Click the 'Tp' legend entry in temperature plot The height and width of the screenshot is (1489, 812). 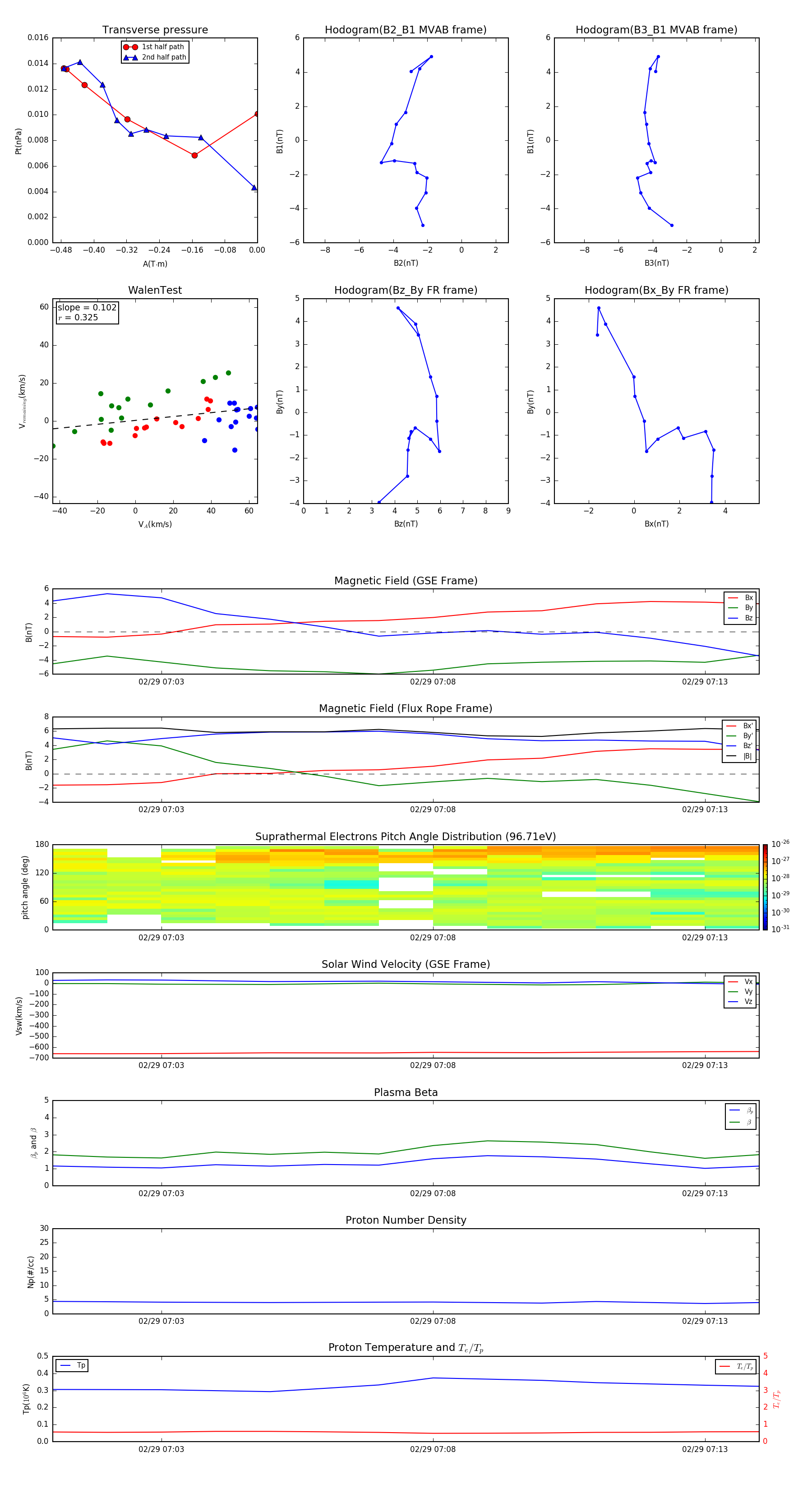point(72,1365)
